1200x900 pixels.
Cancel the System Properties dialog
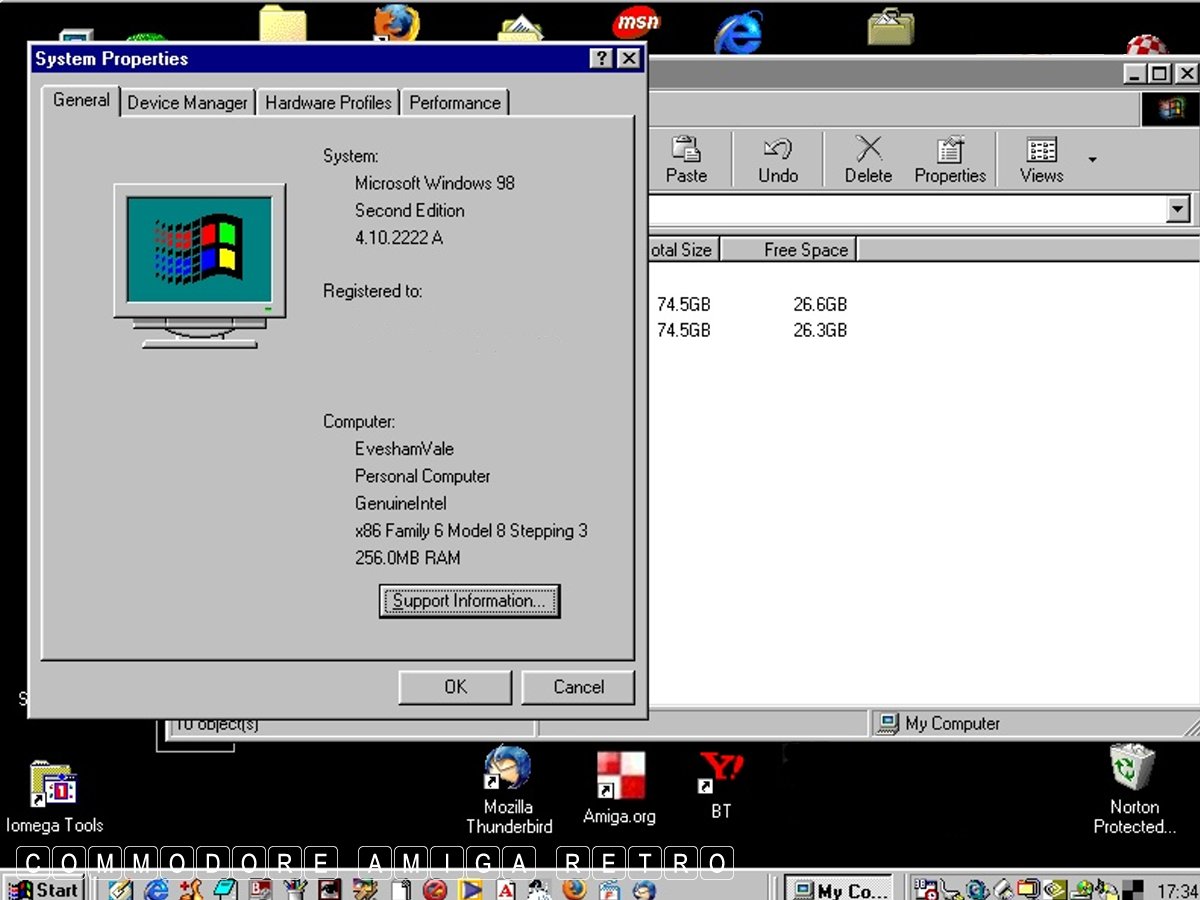578,687
